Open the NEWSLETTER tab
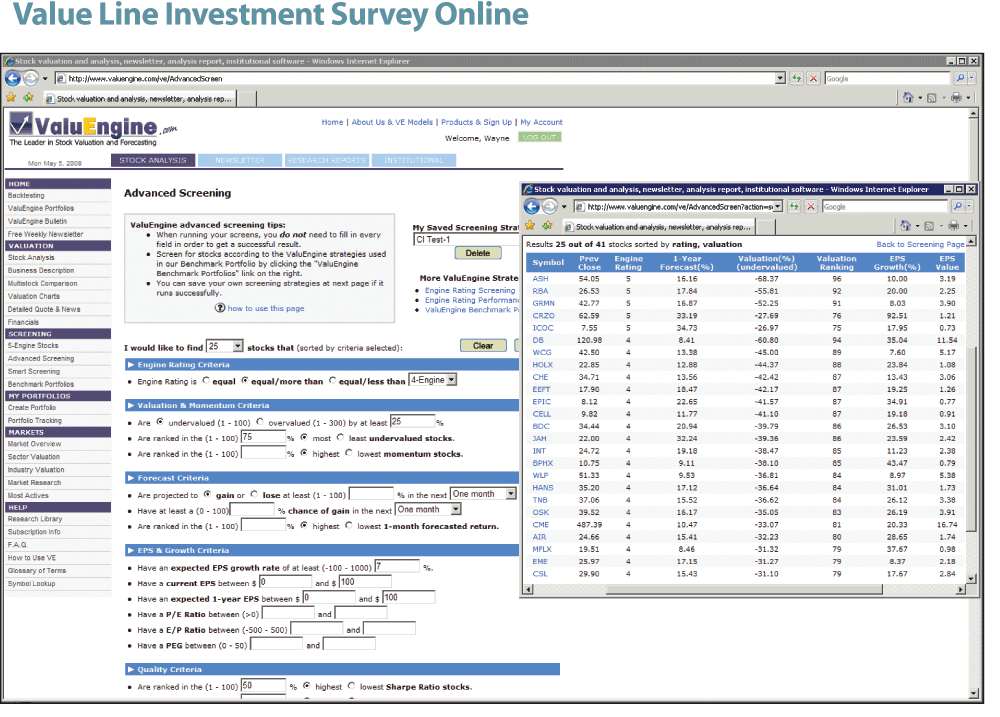This screenshot has width=1000, height=717. pyautogui.click(x=240, y=160)
